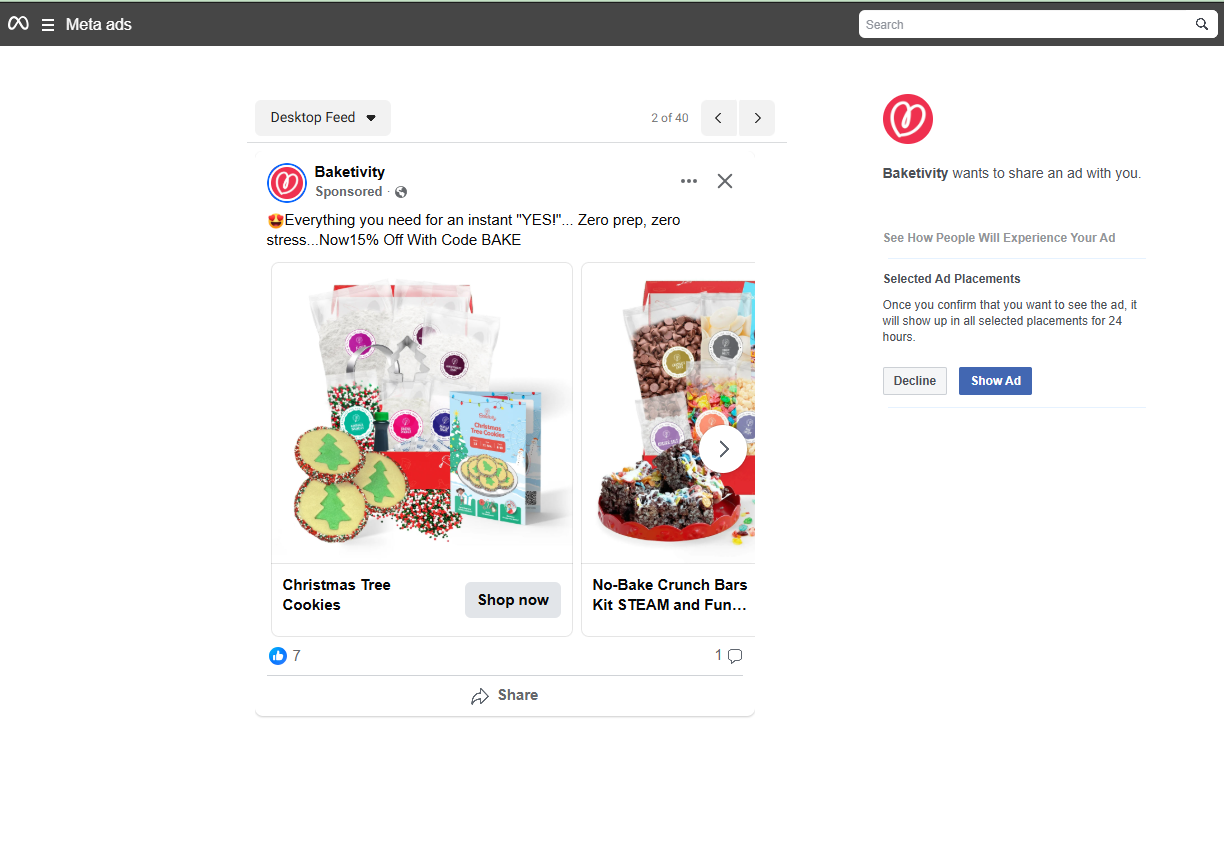Open the comments count bubble icon

pos(735,656)
